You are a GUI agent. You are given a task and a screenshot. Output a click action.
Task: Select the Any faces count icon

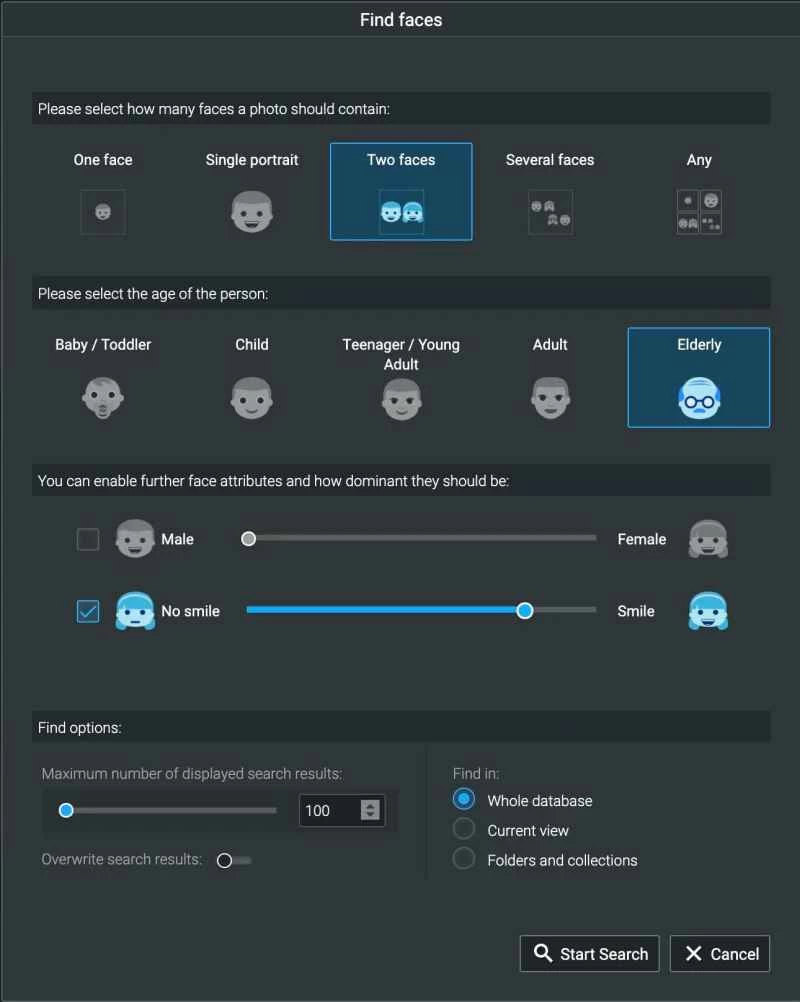699,212
